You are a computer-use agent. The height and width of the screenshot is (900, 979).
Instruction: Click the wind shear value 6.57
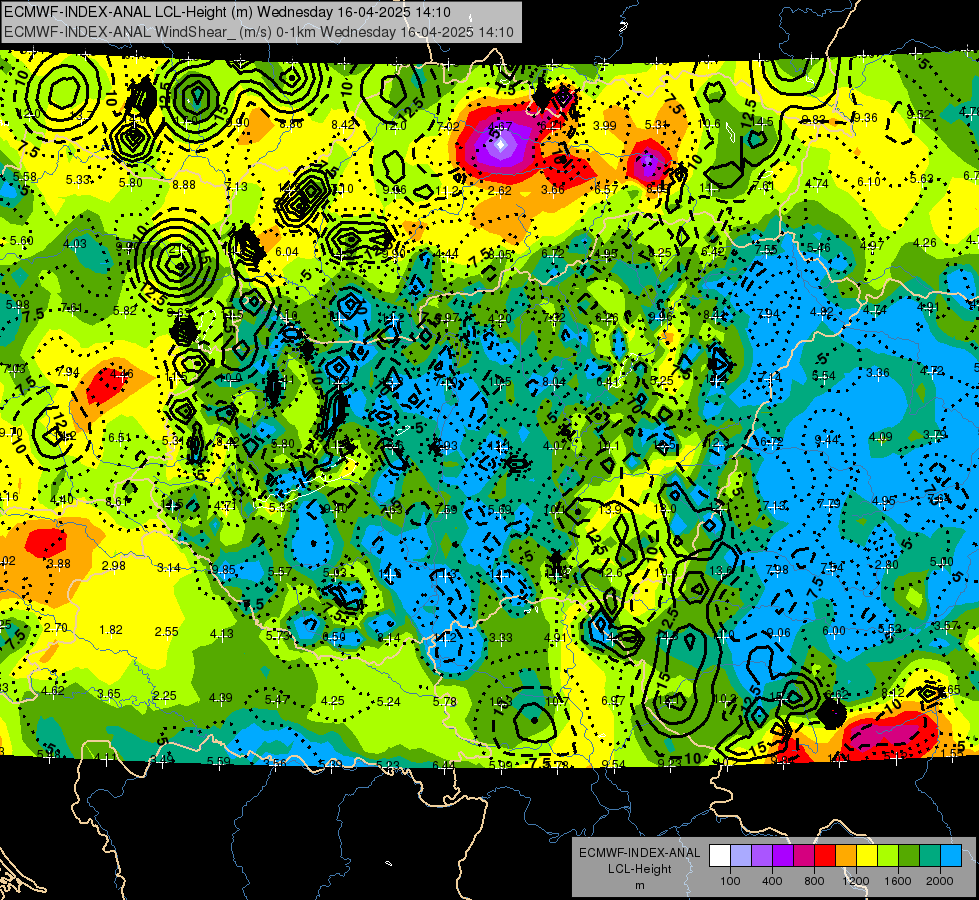pos(606,189)
